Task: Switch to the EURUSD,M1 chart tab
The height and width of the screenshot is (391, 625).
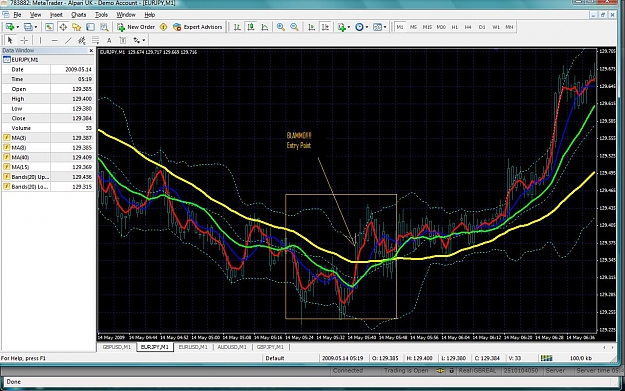Action: 193,347
